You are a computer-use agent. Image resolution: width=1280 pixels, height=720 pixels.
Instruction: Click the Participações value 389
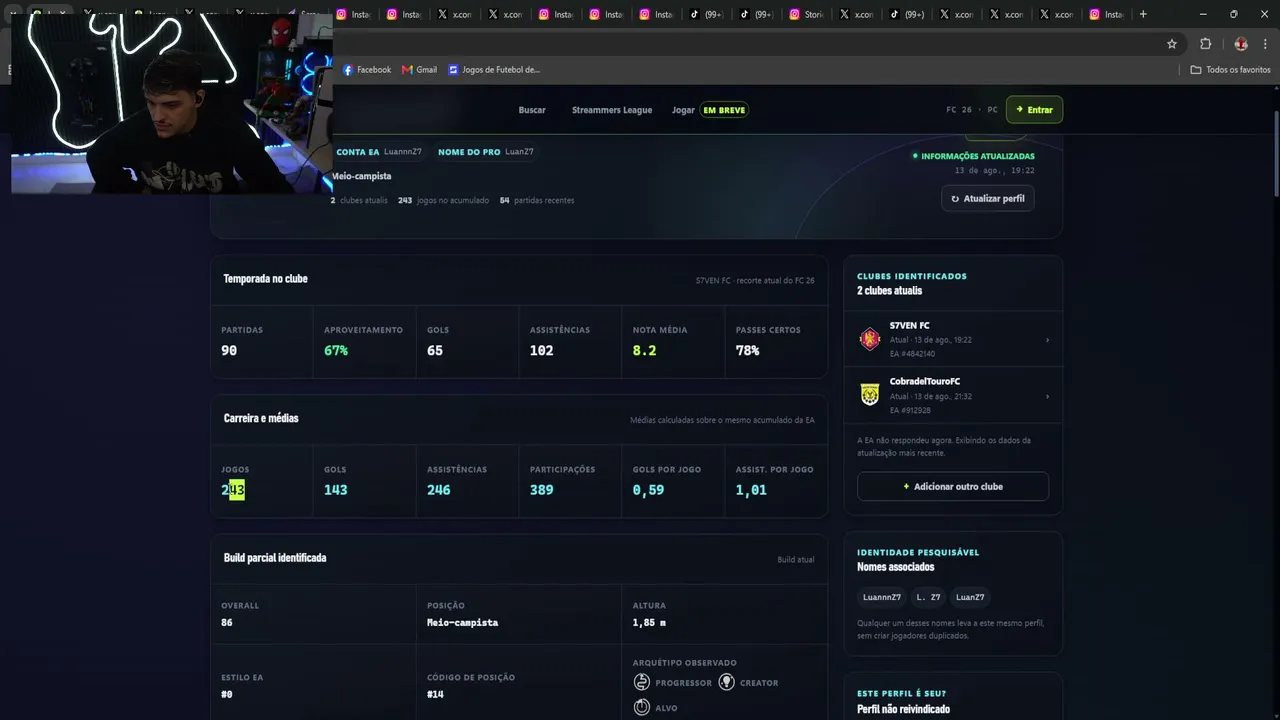pyautogui.click(x=542, y=490)
